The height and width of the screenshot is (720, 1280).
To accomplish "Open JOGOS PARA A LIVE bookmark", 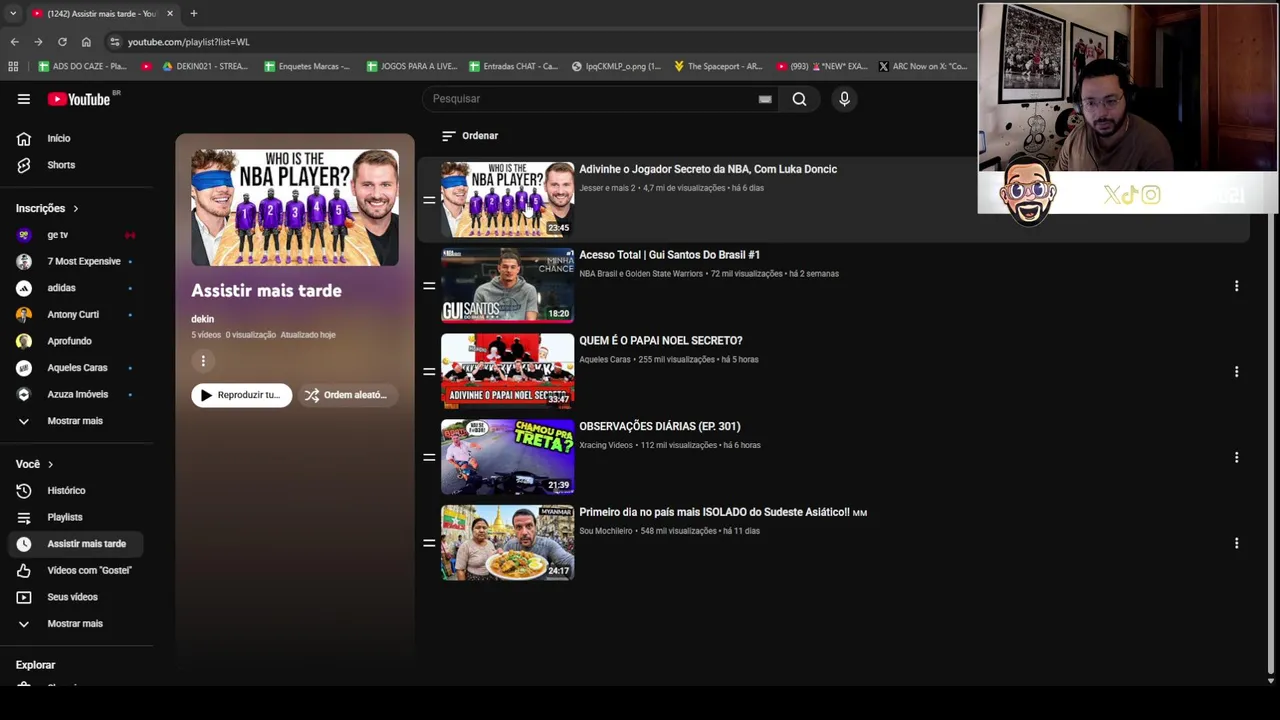I will [x=412, y=66].
